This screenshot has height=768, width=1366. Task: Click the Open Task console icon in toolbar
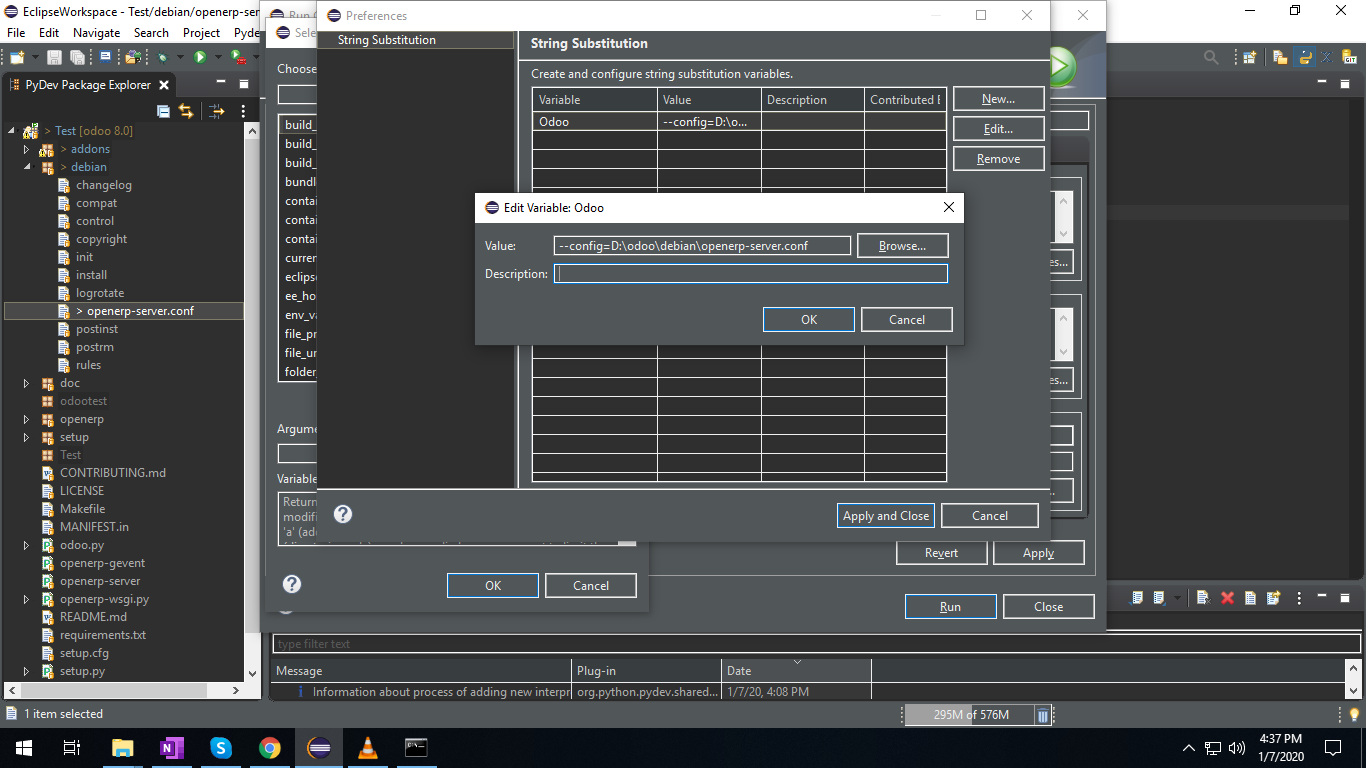coord(105,57)
